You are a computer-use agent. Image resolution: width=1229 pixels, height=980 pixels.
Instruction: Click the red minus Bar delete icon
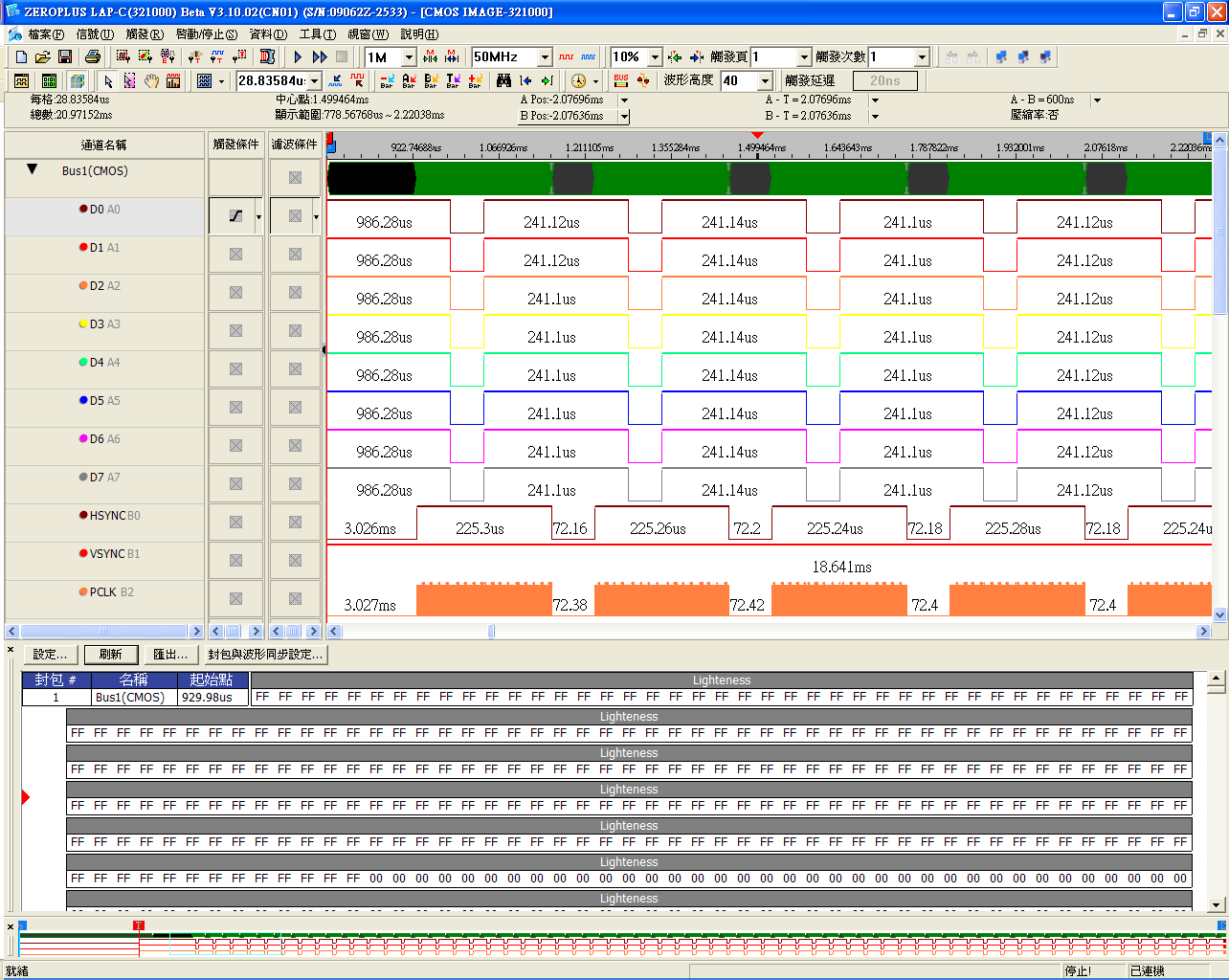tap(387, 81)
